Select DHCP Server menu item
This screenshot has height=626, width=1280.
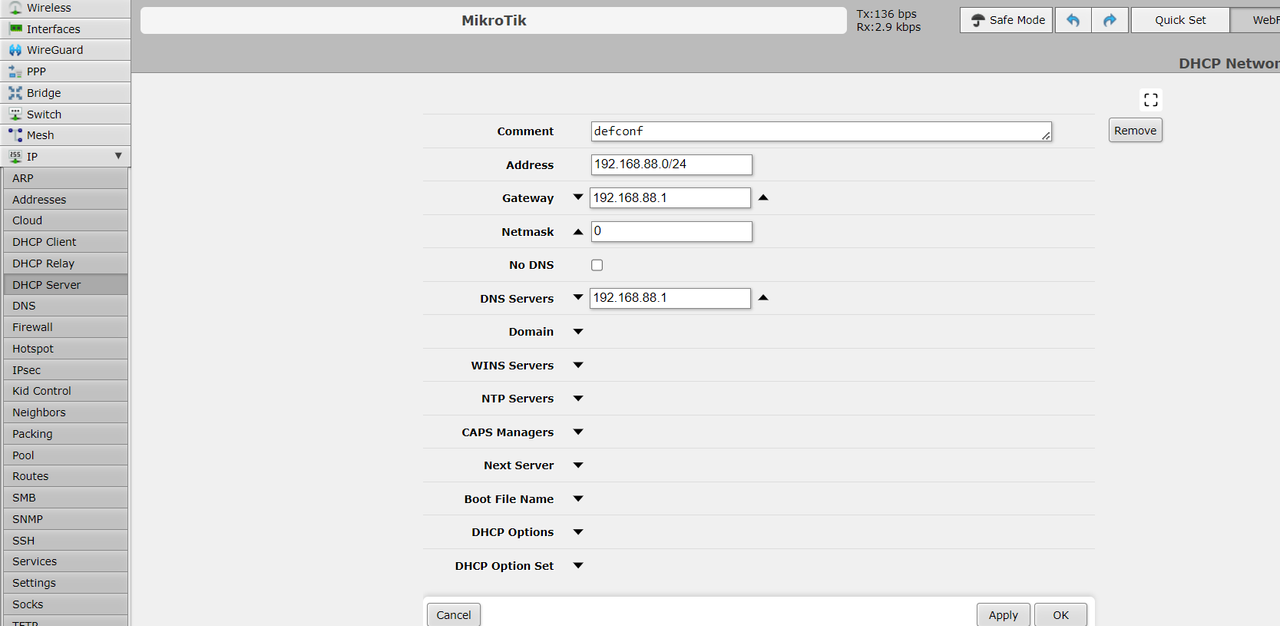65,285
